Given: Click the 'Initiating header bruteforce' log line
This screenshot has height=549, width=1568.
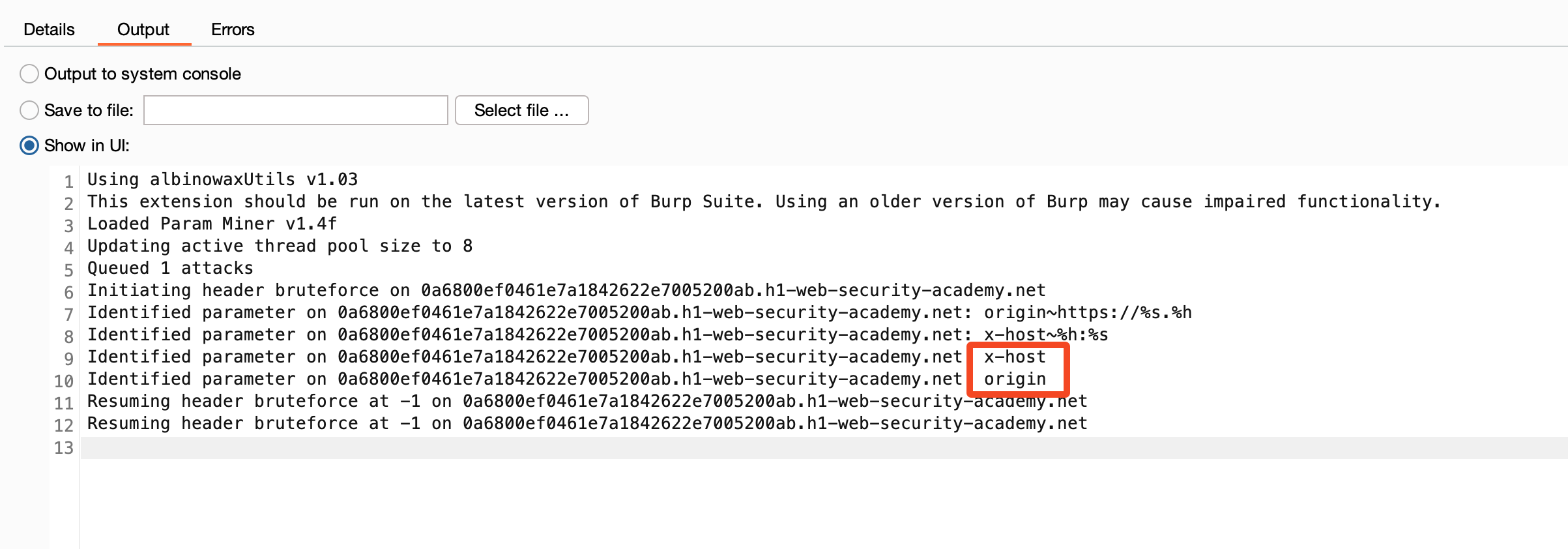Looking at the screenshot, I should pyautogui.click(x=566, y=290).
